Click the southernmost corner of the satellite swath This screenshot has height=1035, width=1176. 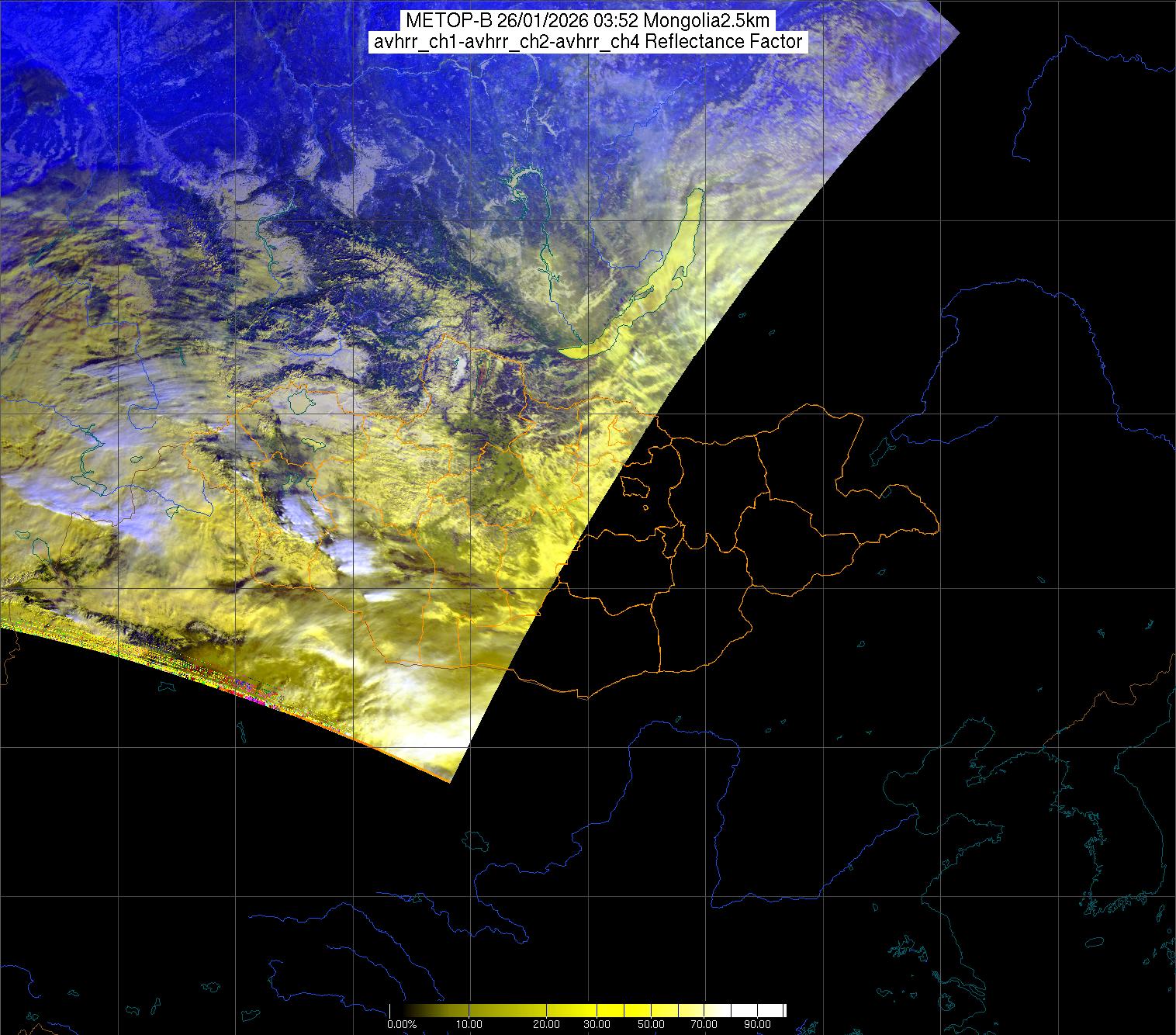point(448,780)
